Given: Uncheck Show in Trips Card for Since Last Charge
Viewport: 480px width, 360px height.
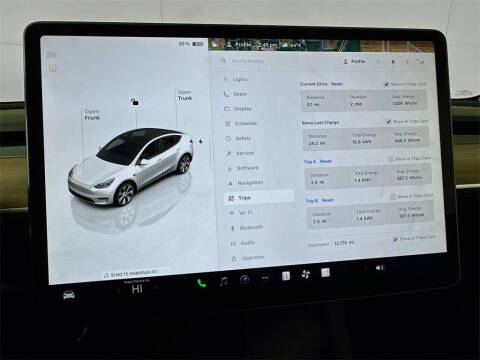Looking at the screenshot, I should (x=388, y=122).
